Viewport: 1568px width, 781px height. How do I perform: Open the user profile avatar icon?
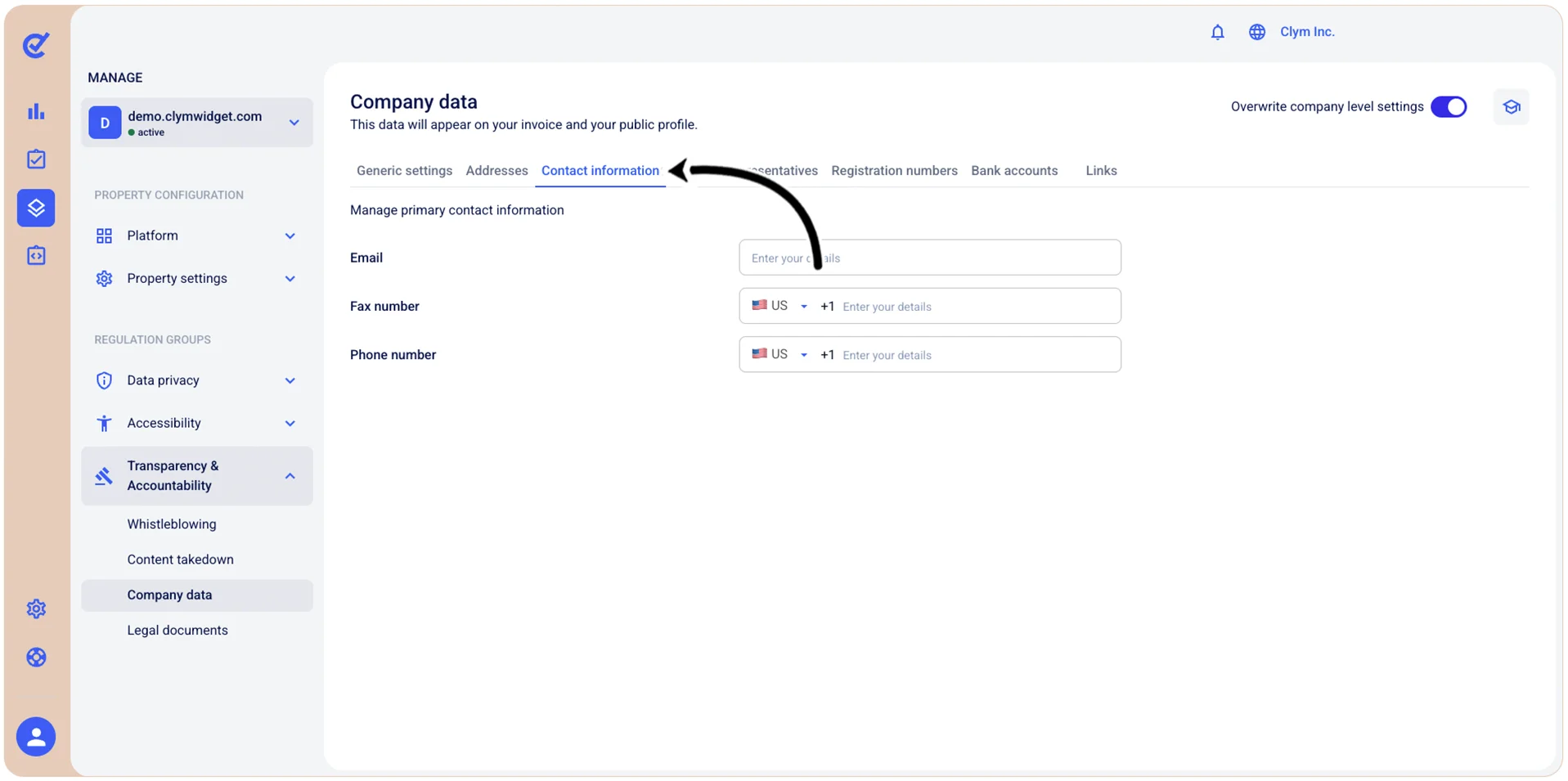coord(36,737)
